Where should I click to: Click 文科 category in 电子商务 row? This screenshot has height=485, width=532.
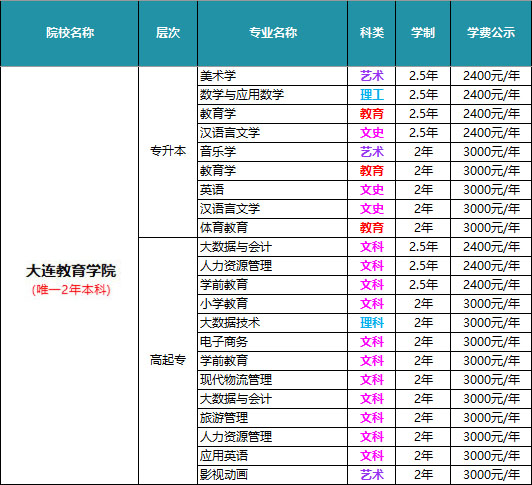tap(372, 341)
